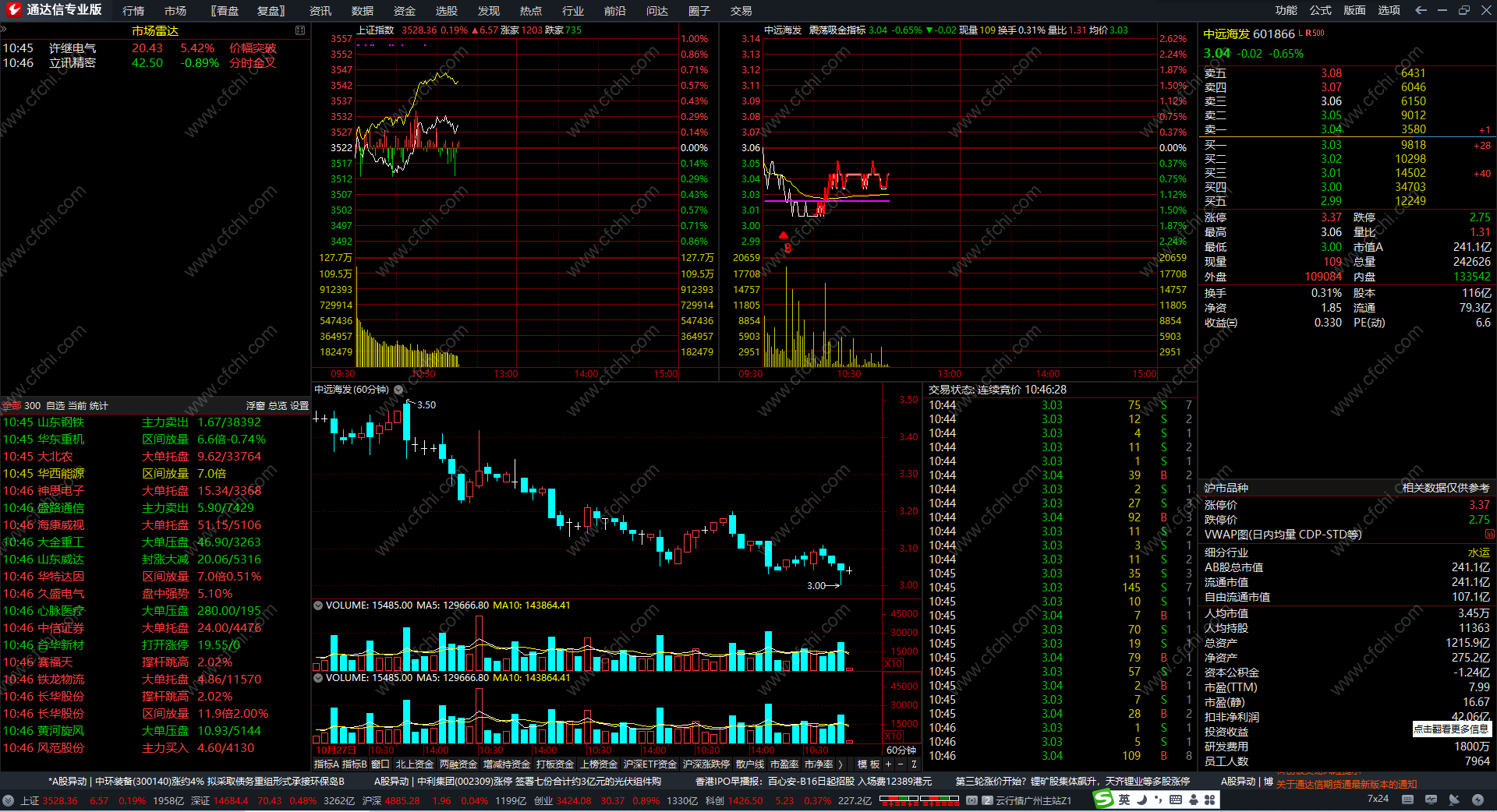Viewport: 1497px width, 812px height.
Task: Click the 模板 button below chart
Action: (869, 764)
